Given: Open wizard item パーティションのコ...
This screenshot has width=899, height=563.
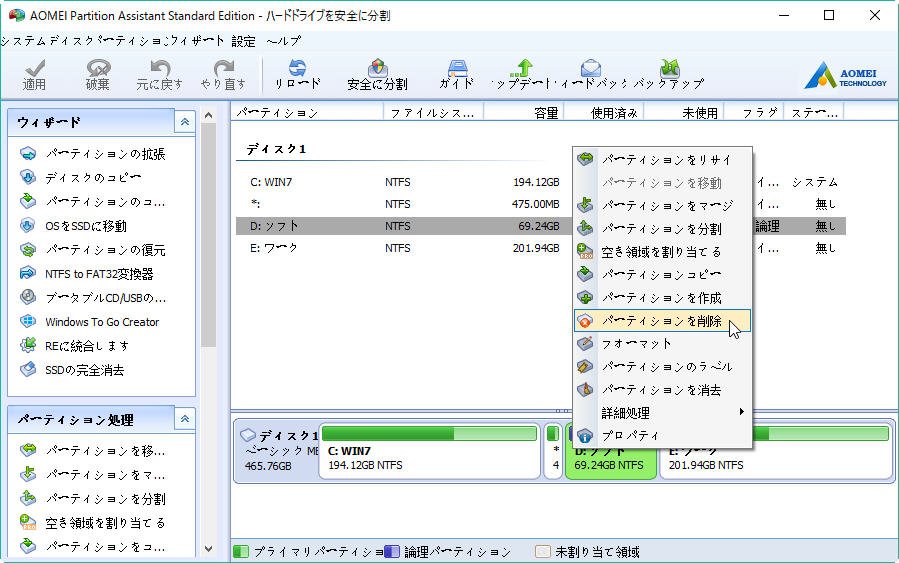Looking at the screenshot, I should click(92, 202).
